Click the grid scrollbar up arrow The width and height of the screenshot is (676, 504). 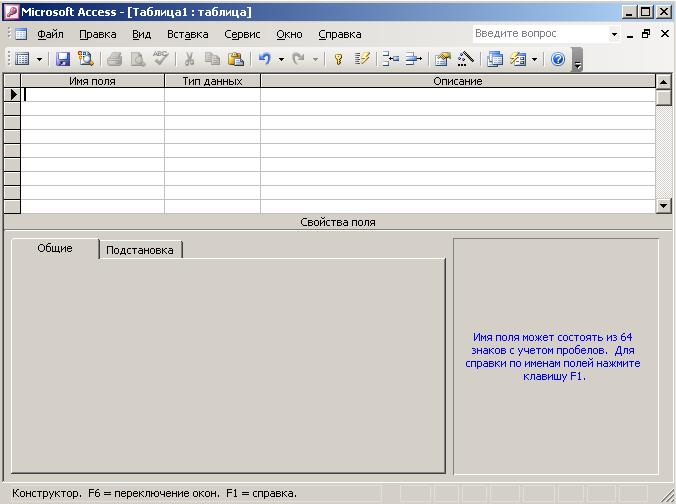pyautogui.click(x=663, y=81)
